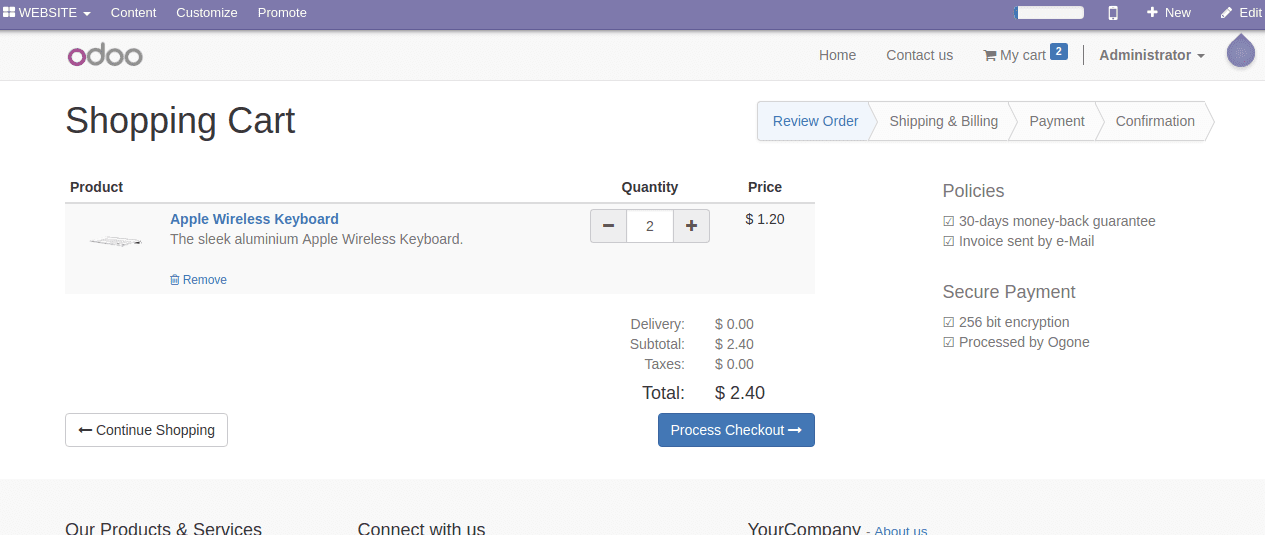The image size is (1265, 535).
Task: Click Edit in the top bar
Action: [x=1241, y=13]
